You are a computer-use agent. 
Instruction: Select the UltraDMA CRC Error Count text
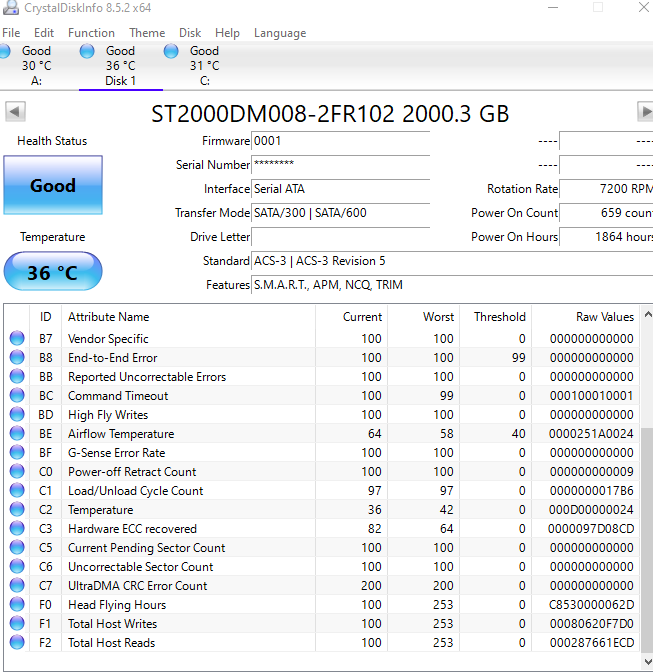137,585
